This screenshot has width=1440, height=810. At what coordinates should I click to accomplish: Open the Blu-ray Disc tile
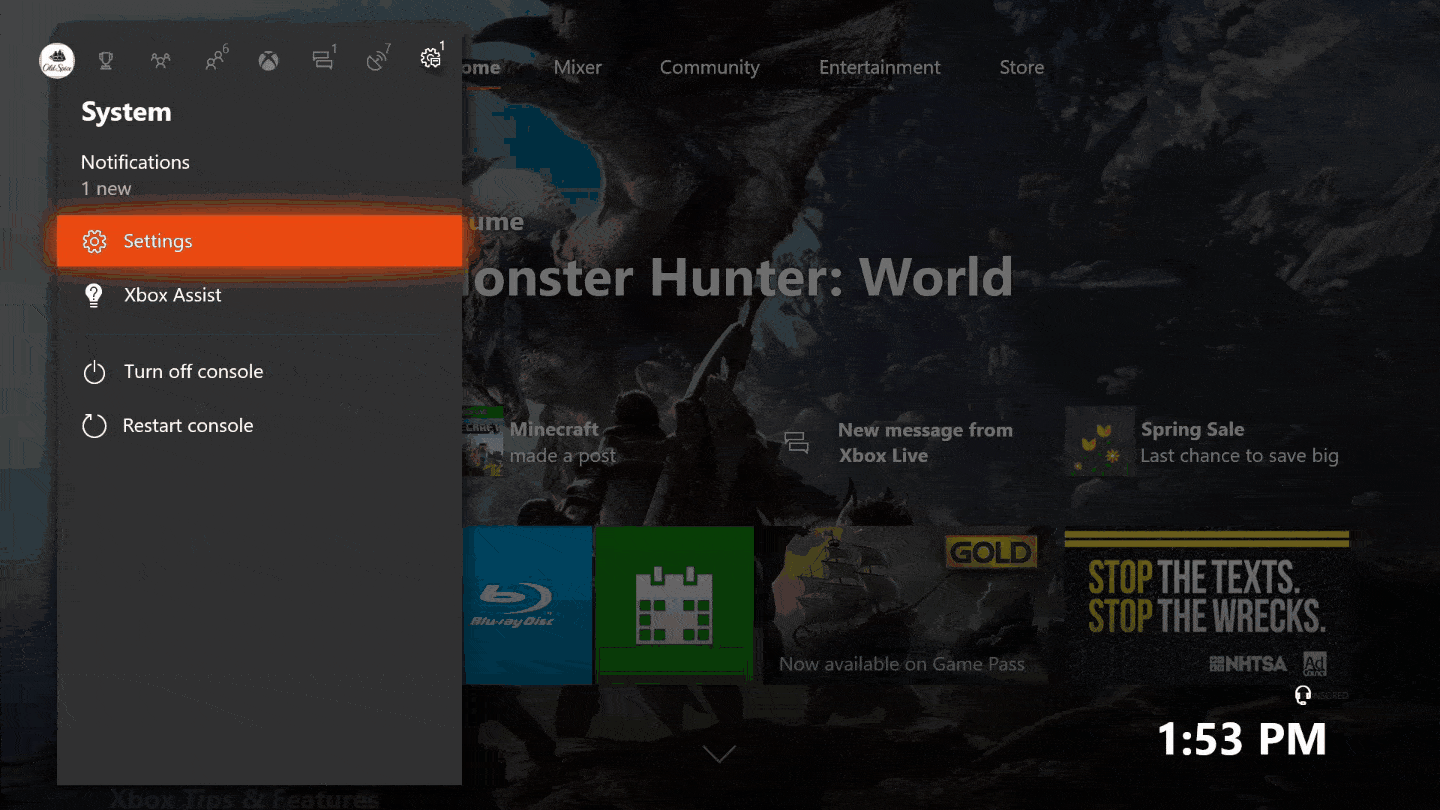tap(527, 606)
